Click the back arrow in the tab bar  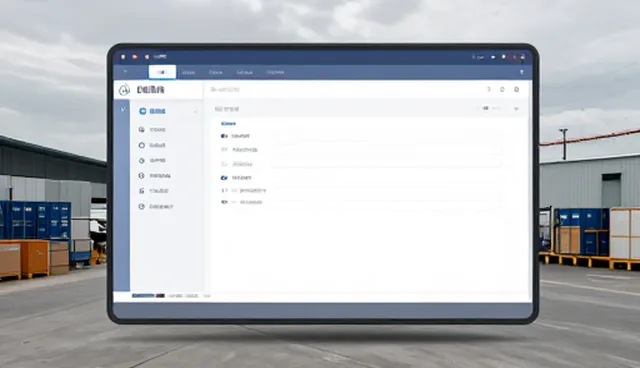tap(125, 71)
